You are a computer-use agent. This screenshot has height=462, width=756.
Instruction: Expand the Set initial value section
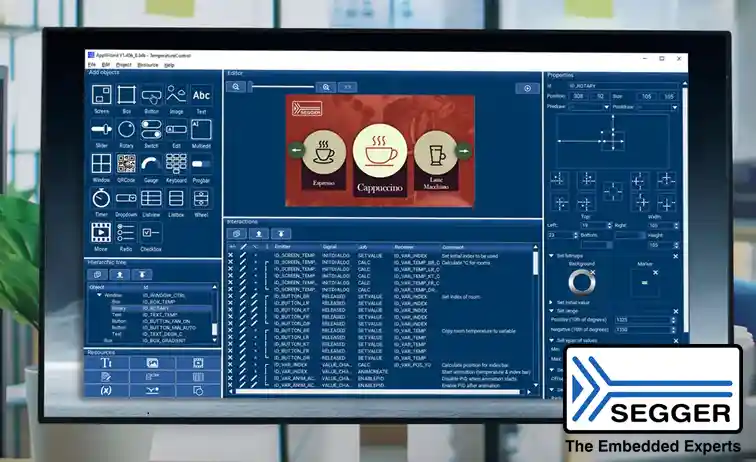(551, 302)
